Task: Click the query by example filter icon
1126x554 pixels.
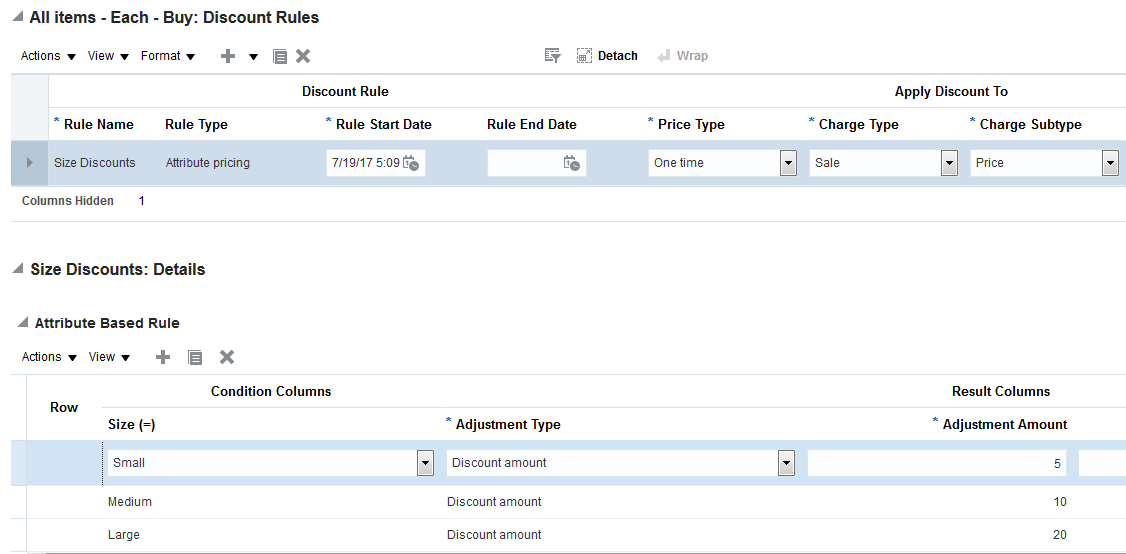Action: 552,56
